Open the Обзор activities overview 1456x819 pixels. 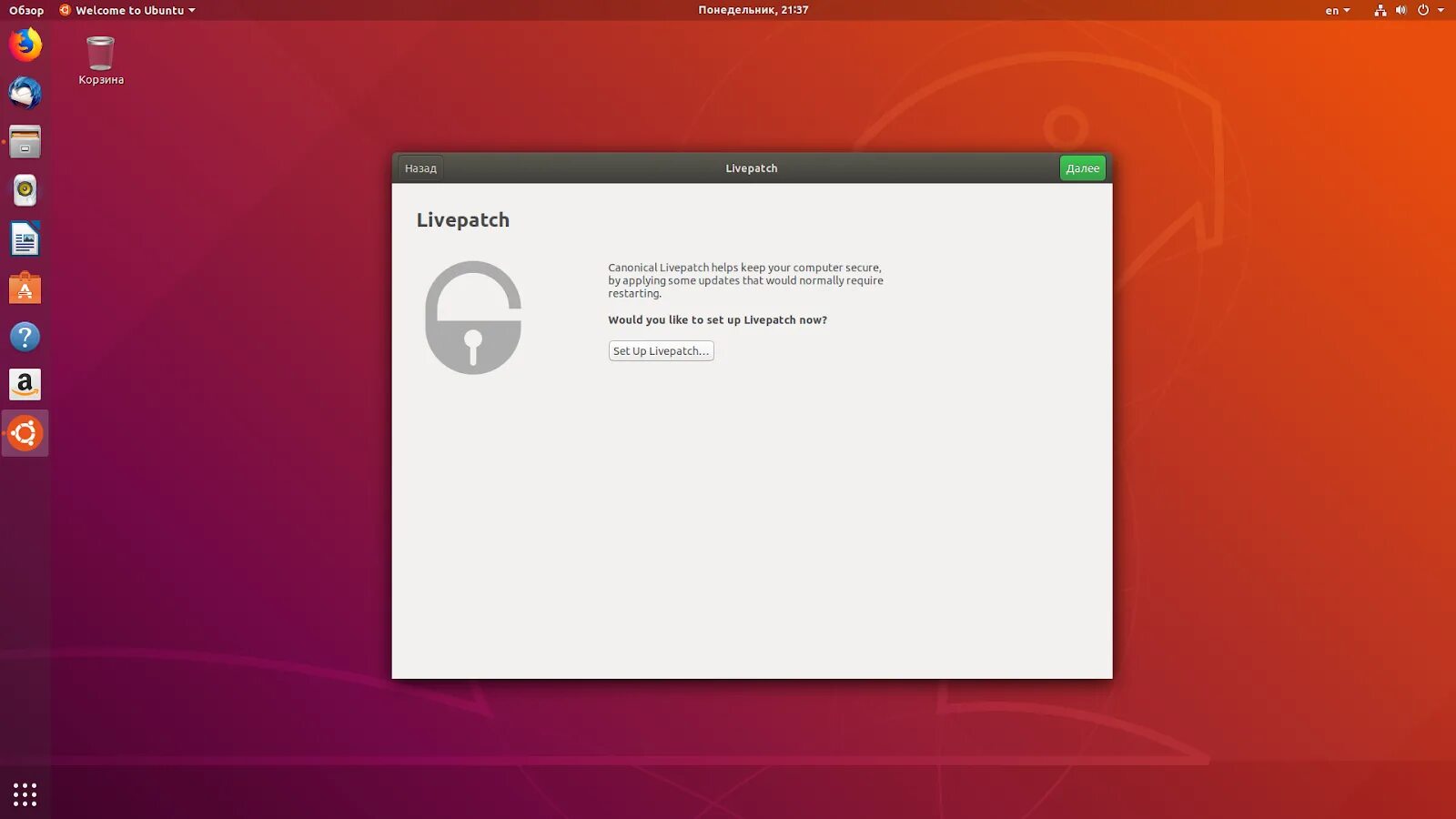click(26, 11)
